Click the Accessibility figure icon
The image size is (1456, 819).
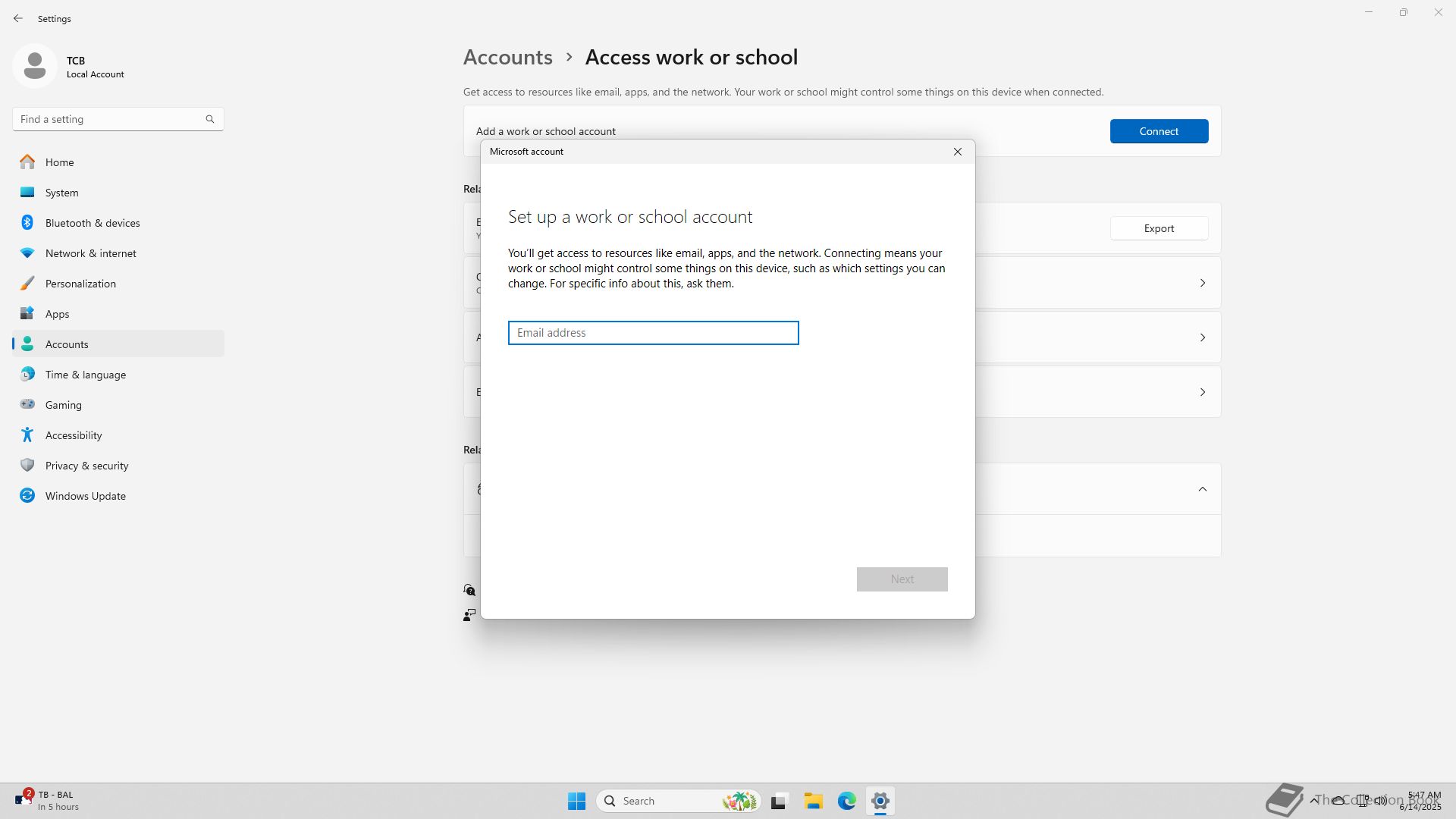[27, 435]
